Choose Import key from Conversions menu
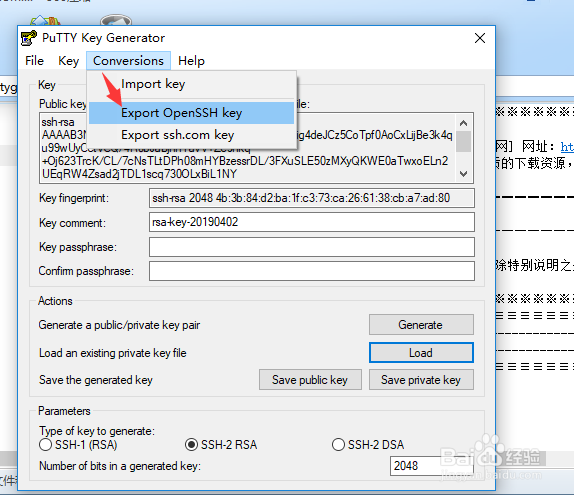574x495 pixels. click(x=191, y=84)
